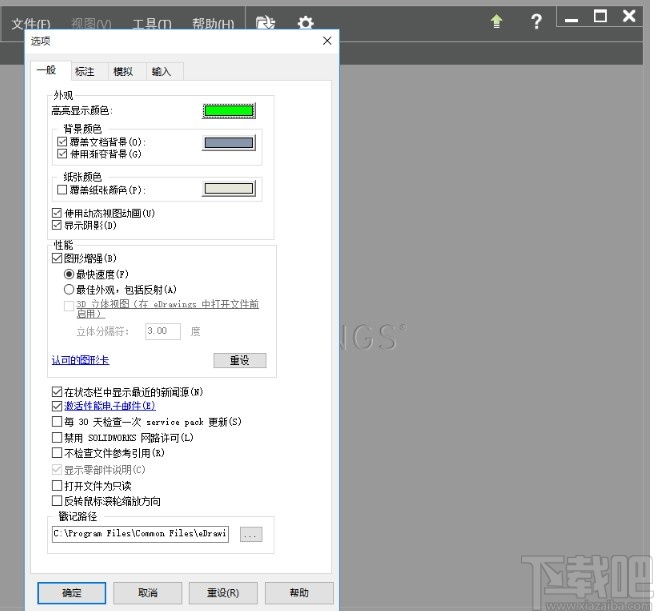Toggle the 3D 立体视图 checkbox
This screenshot has height=611, width=656.
tap(69, 306)
